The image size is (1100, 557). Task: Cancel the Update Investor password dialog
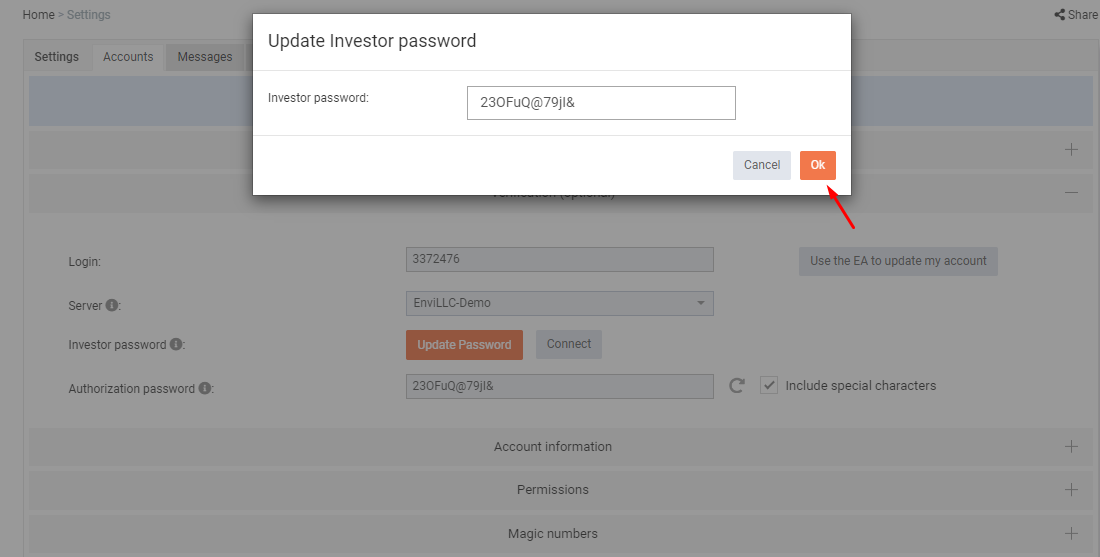[x=762, y=165]
